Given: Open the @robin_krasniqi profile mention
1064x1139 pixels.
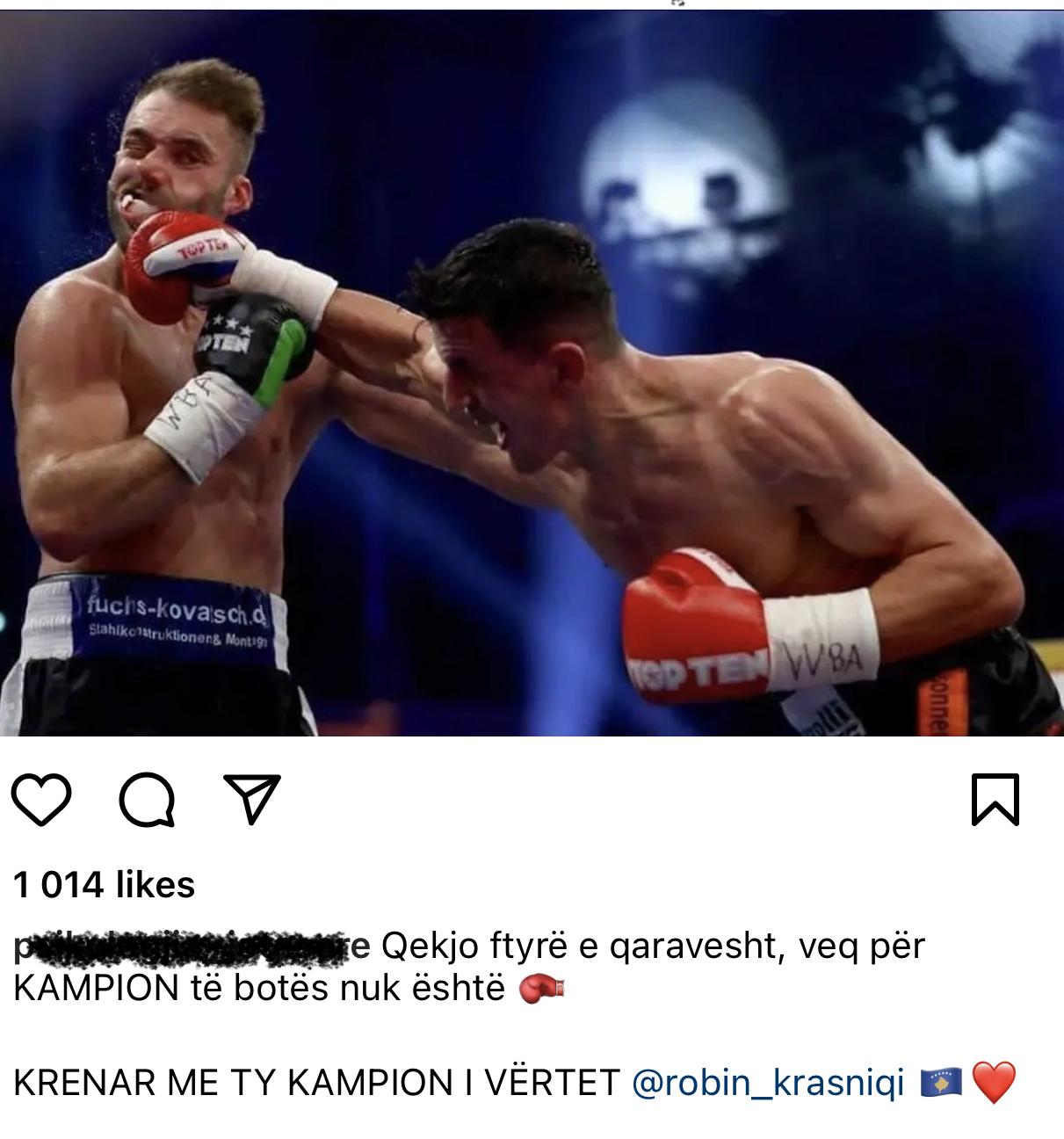Looking at the screenshot, I should [x=768, y=1082].
